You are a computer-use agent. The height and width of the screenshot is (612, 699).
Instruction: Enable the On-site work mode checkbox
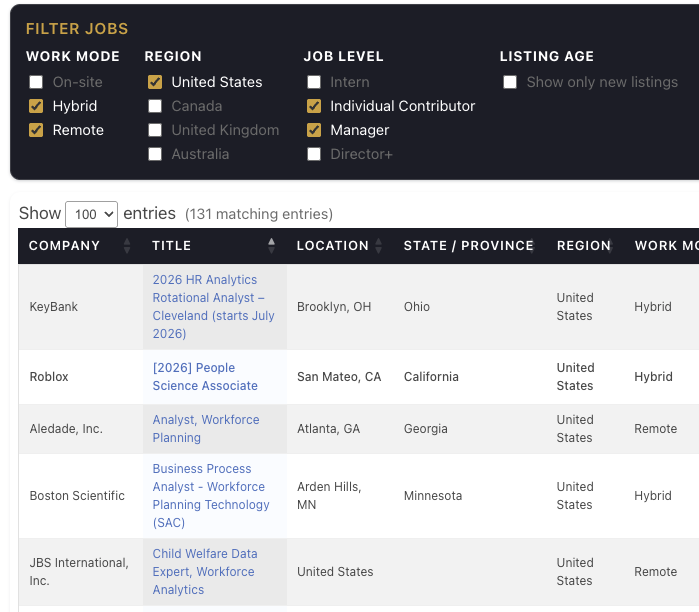point(36,82)
